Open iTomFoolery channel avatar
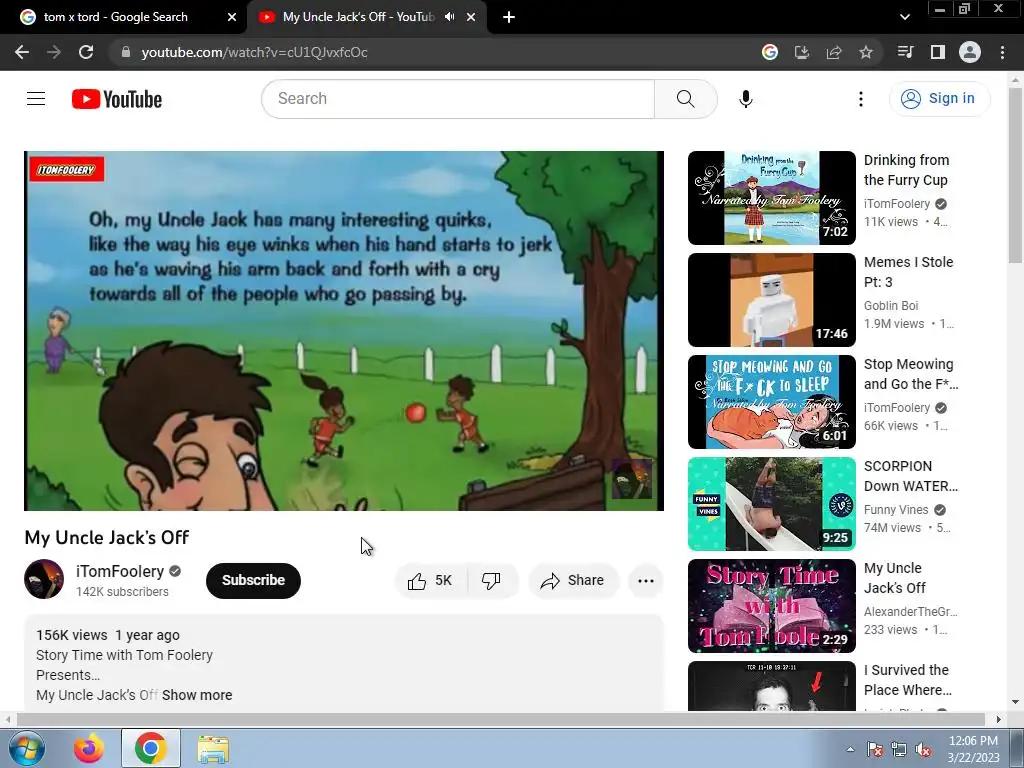This screenshot has width=1024, height=768. [44, 579]
